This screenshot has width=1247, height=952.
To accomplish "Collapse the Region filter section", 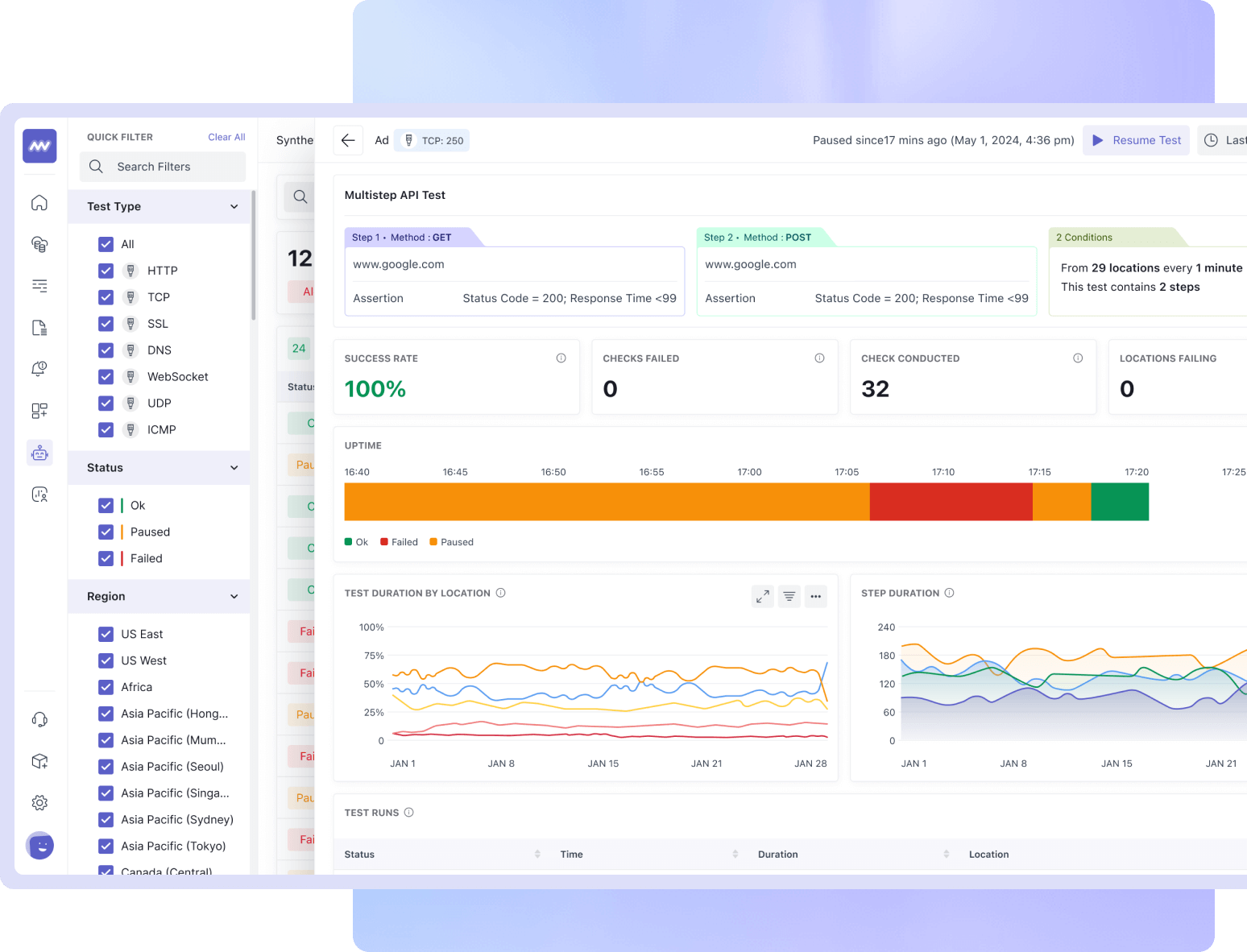I will [x=234, y=597].
